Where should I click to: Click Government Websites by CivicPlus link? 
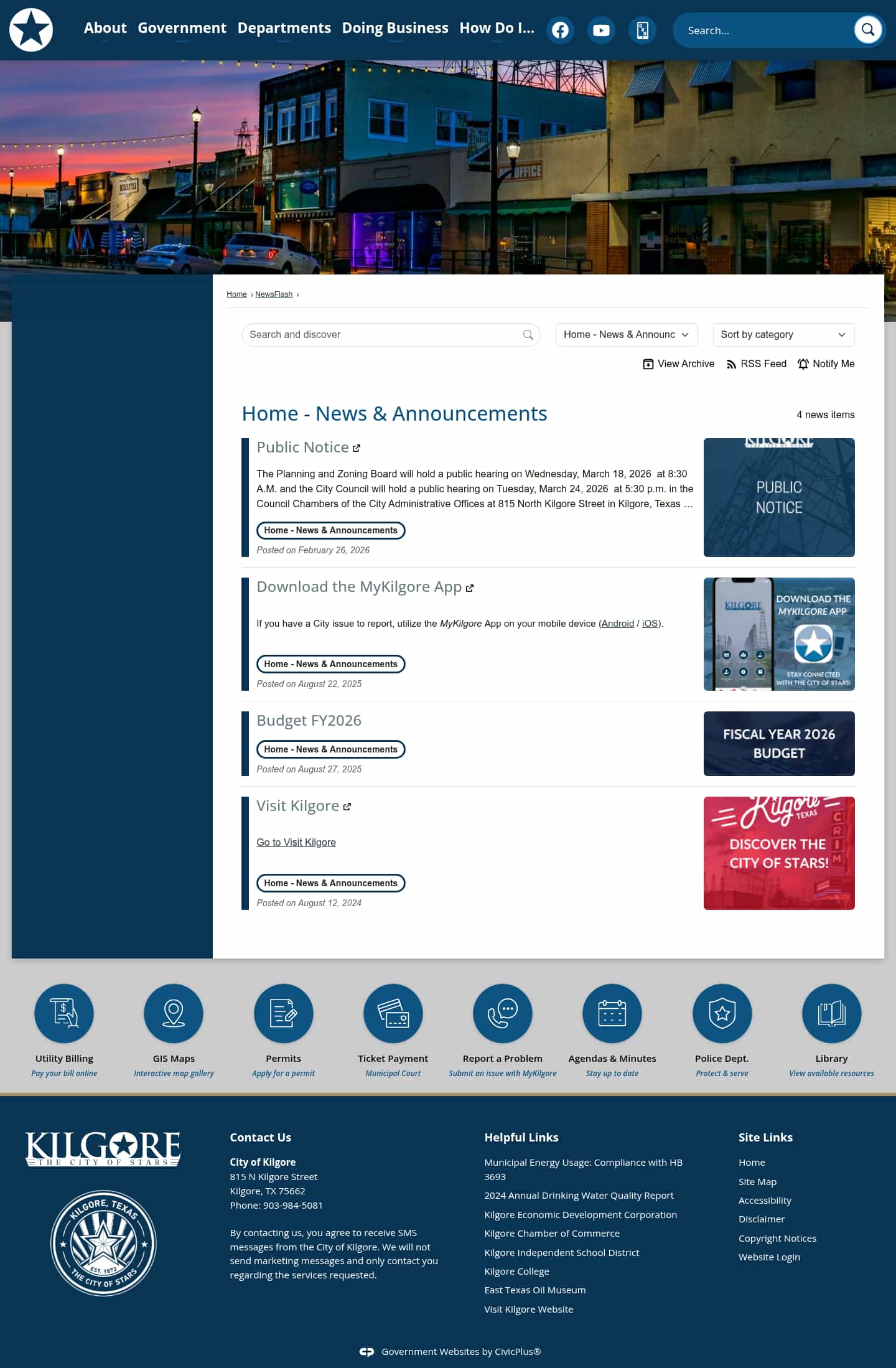(x=461, y=1352)
